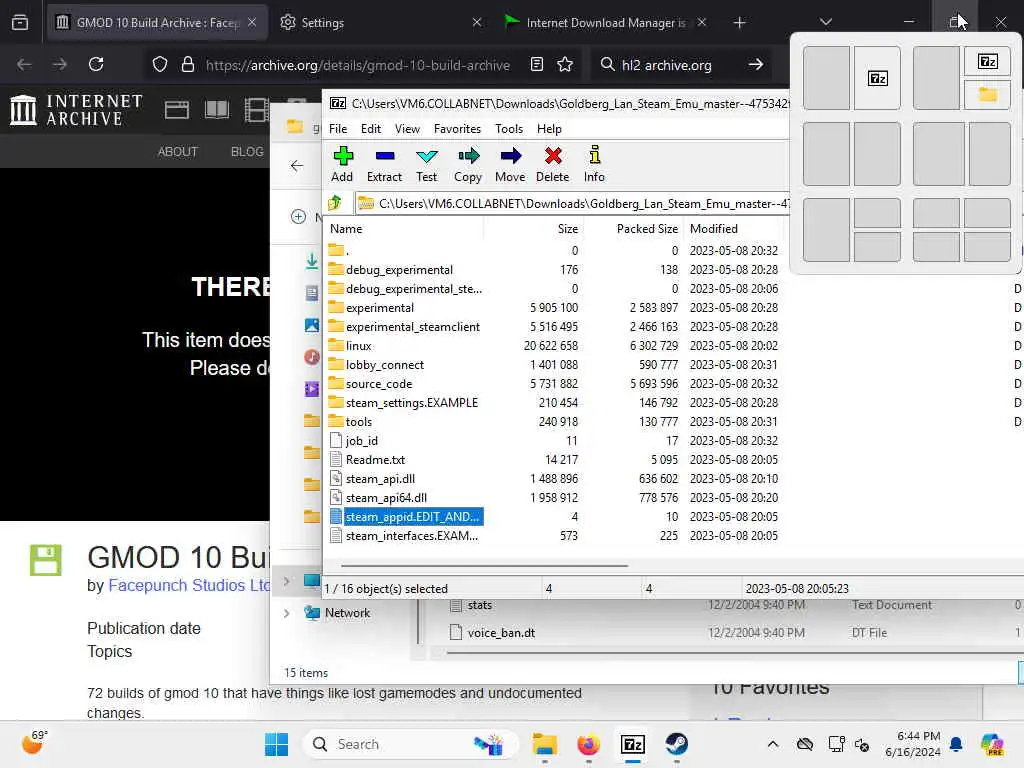The image size is (1024, 768).
Task: Click the 7-Zip horizontal scrollbar
Action: (x=484, y=566)
